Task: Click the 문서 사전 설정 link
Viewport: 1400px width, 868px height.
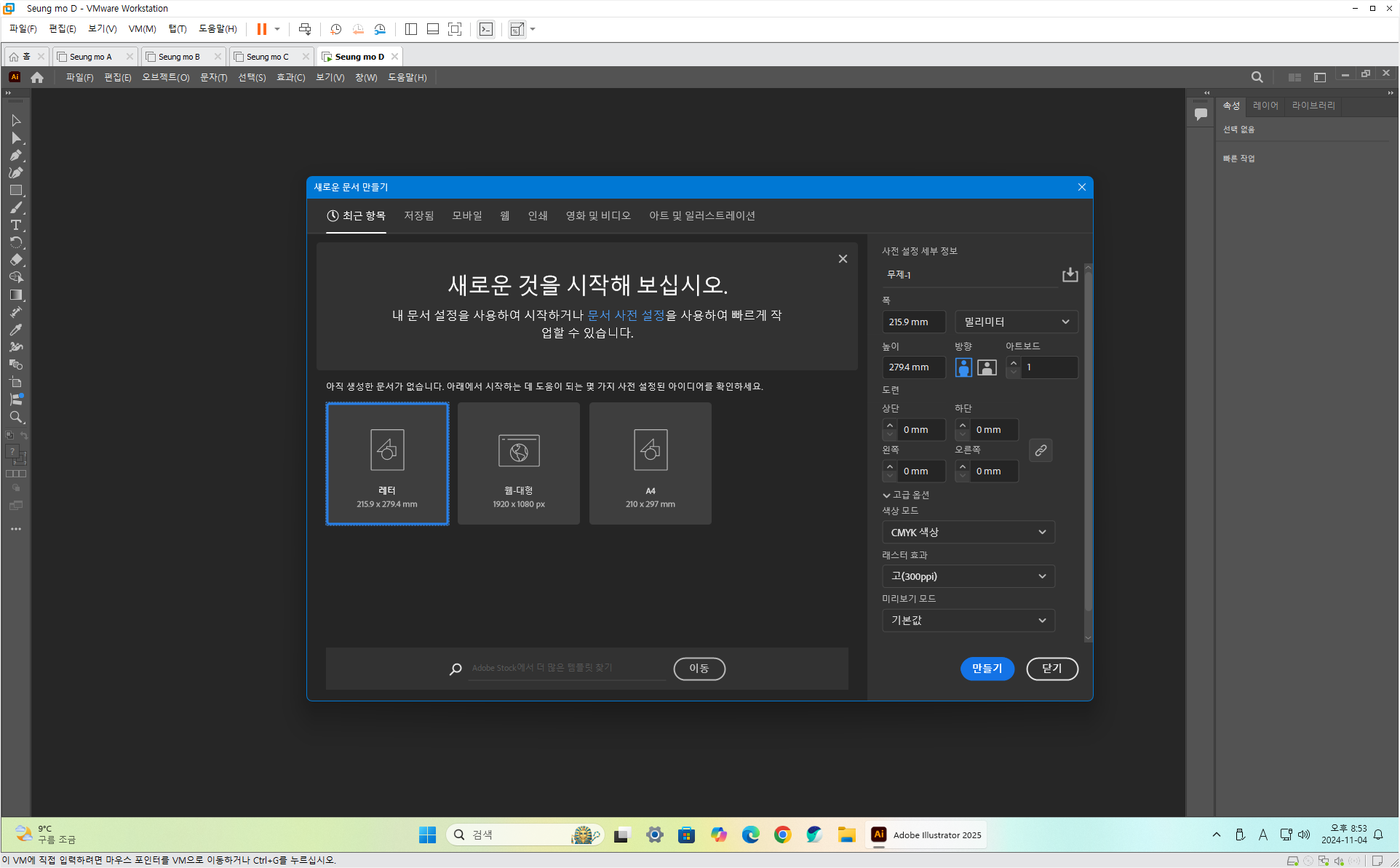Action: [x=626, y=315]
